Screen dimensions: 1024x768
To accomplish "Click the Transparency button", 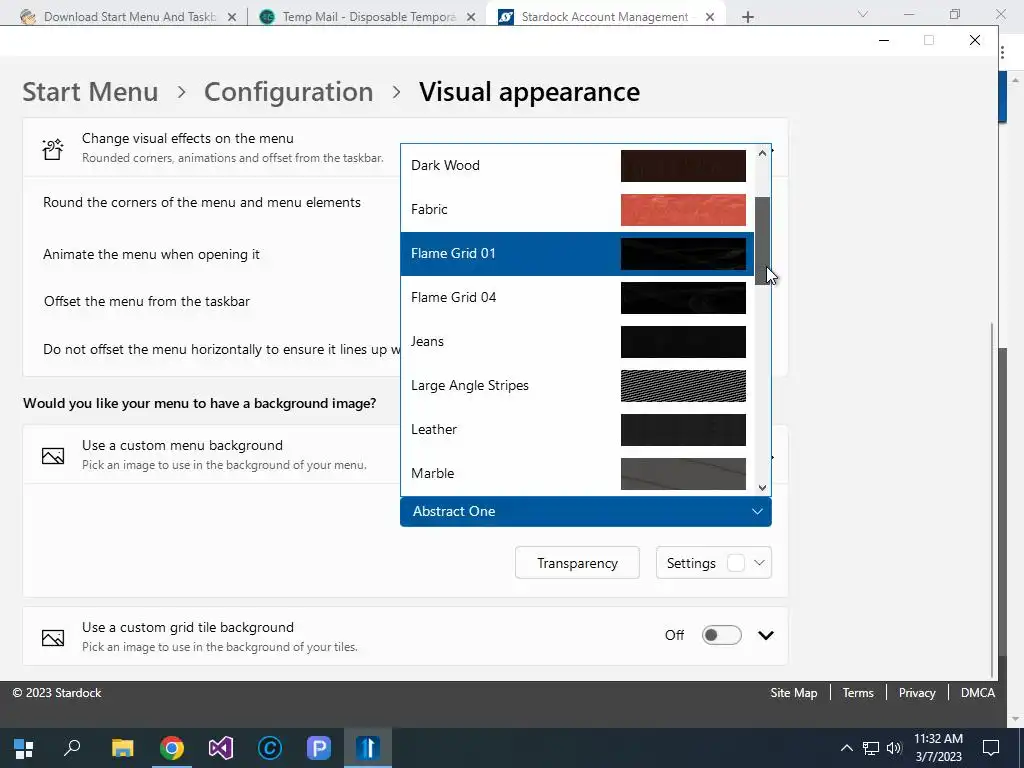I will (x=577, y=563).
